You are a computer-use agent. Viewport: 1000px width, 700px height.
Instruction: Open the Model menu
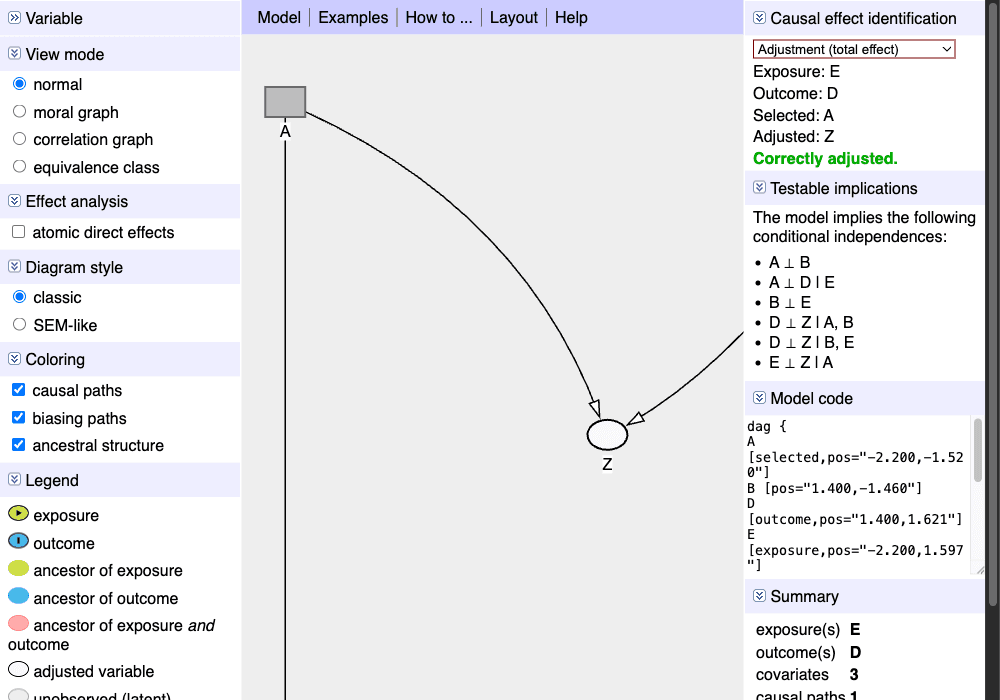[x=279, y=17]
